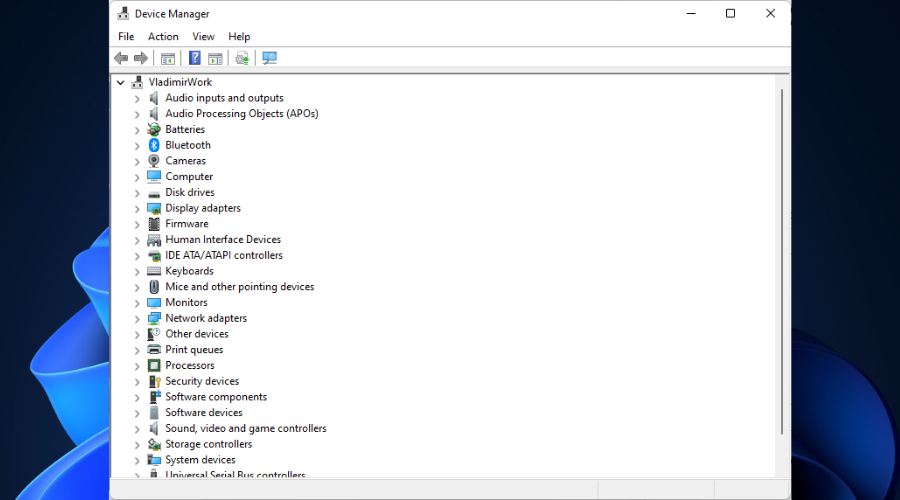Click the Show/Hide Action Pane toolbar icon
900x500 pixels.
pyautogui.click(x=215, y=58)
